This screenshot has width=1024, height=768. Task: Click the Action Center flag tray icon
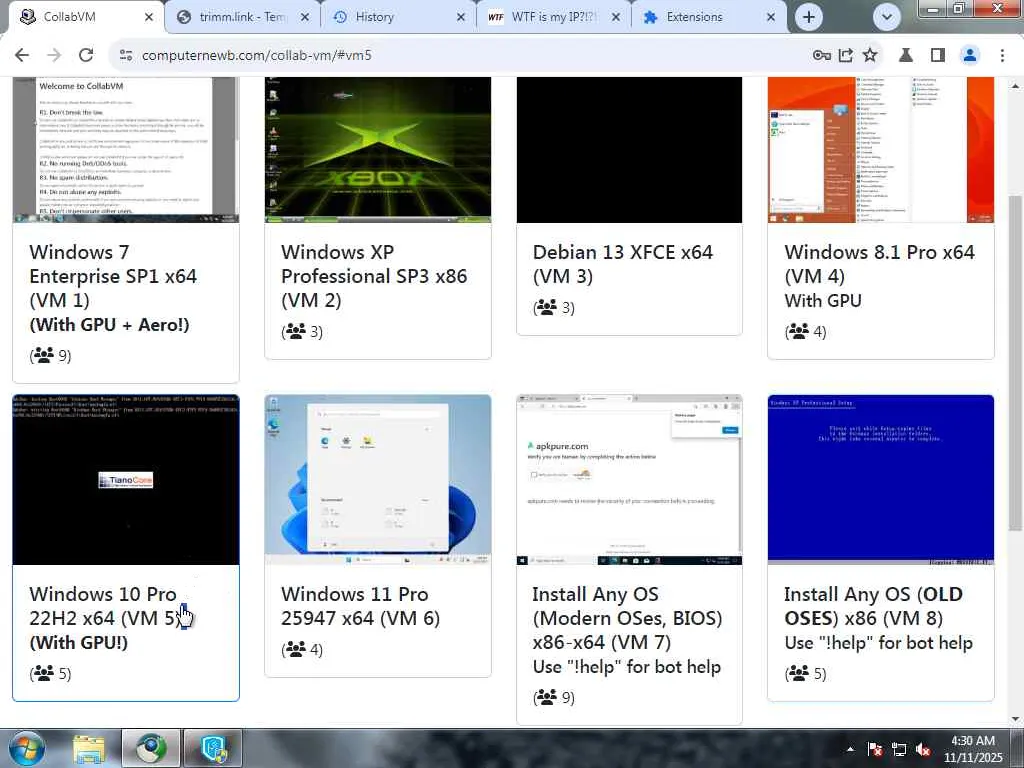[874, 749]
